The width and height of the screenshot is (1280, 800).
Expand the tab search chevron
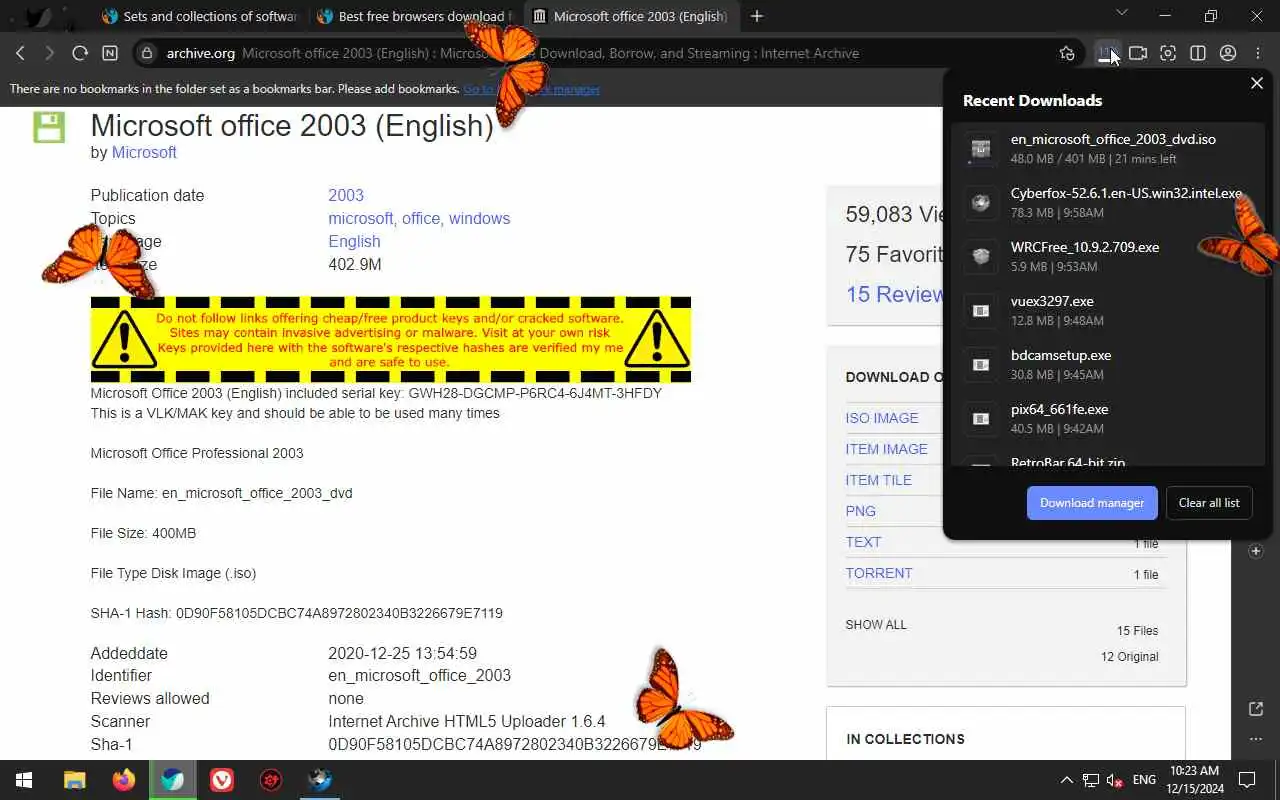click(1121, 14)
